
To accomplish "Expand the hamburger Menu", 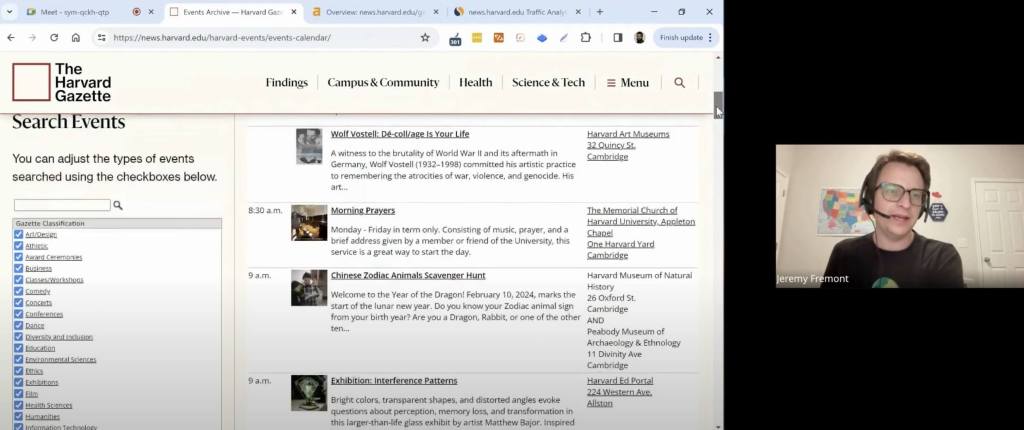I will [628, 82].
